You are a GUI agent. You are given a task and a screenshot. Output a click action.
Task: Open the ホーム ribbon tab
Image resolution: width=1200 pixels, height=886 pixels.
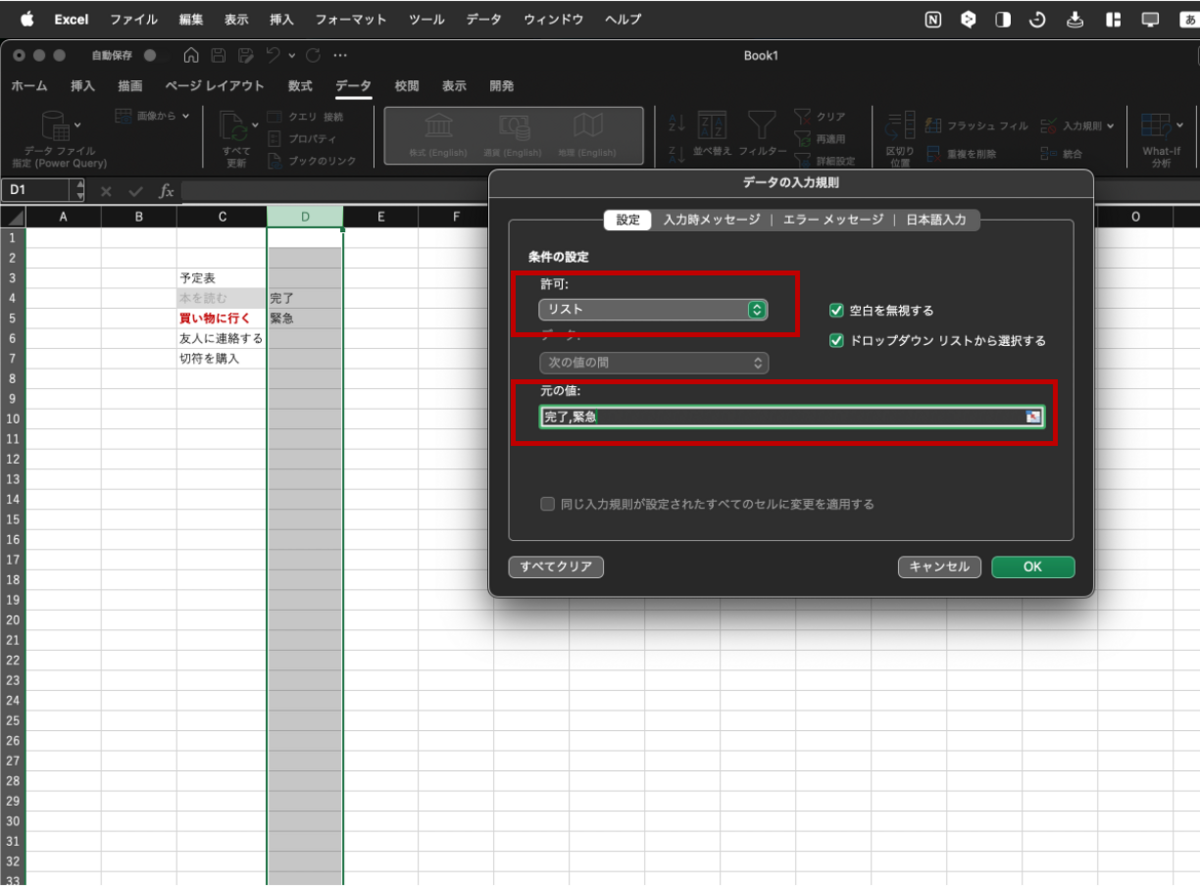(29, 87)
